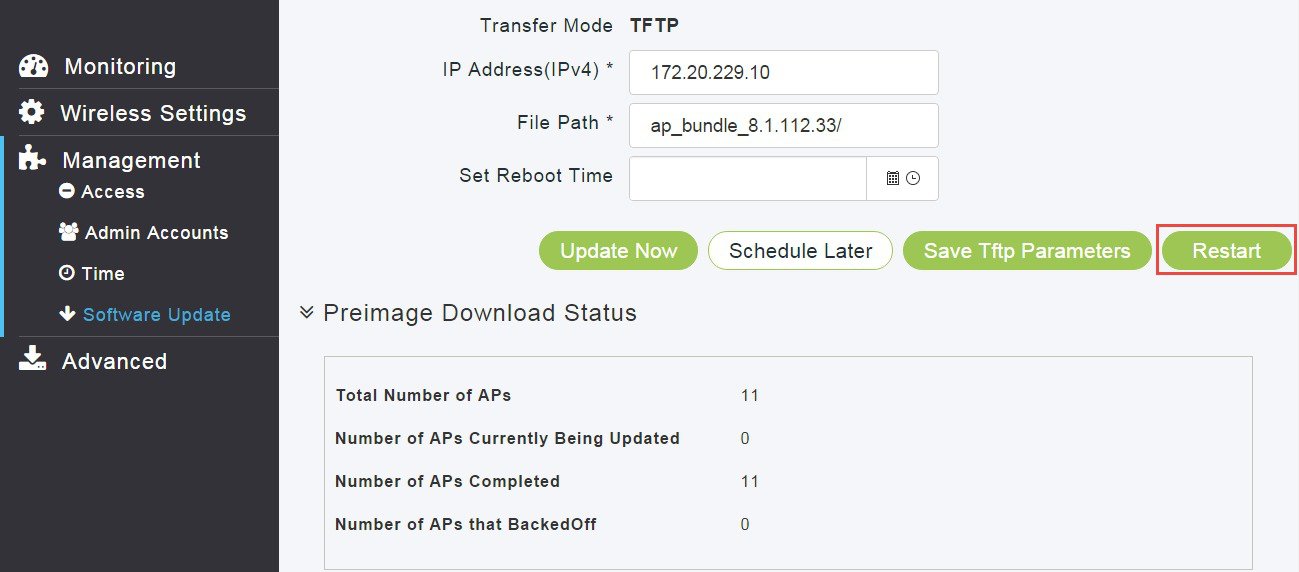Expand the Advanced menu

tap(114, 361)
